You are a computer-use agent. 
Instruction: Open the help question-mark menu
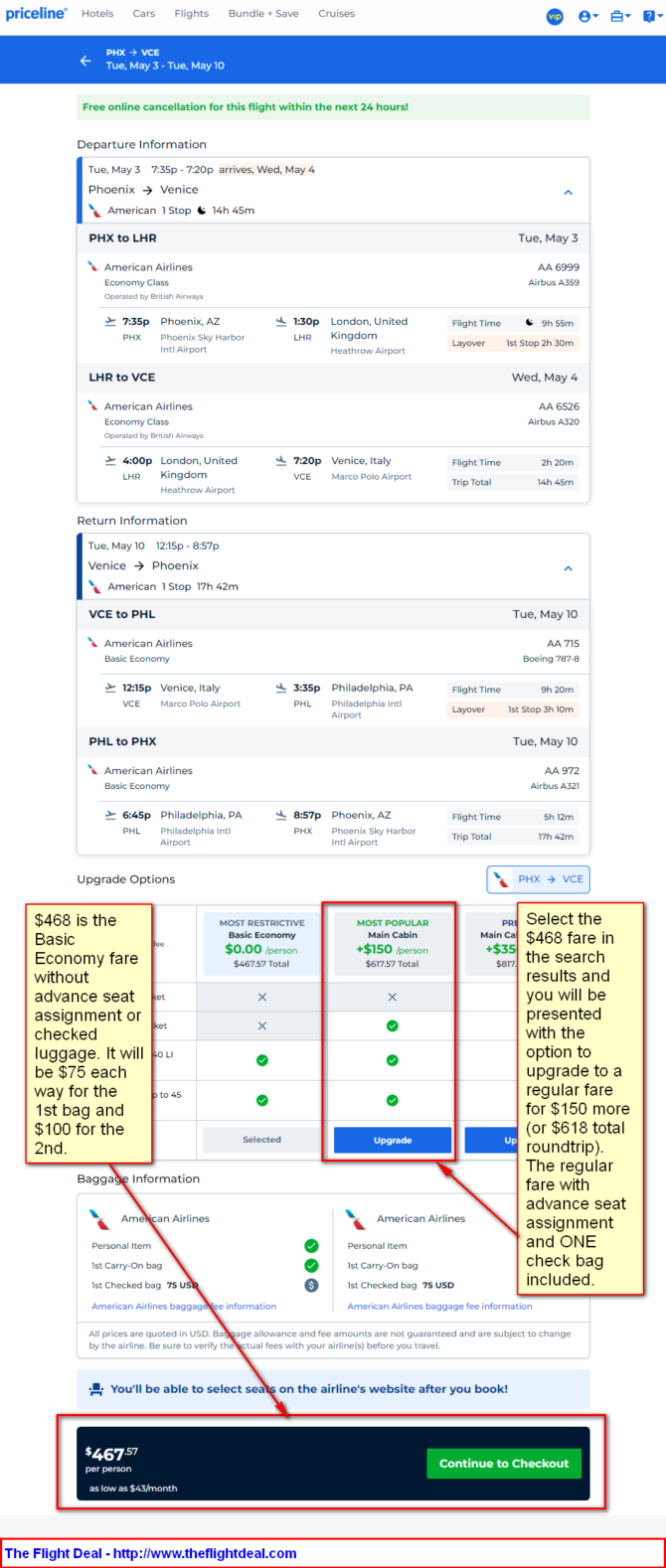pos(651,16)
